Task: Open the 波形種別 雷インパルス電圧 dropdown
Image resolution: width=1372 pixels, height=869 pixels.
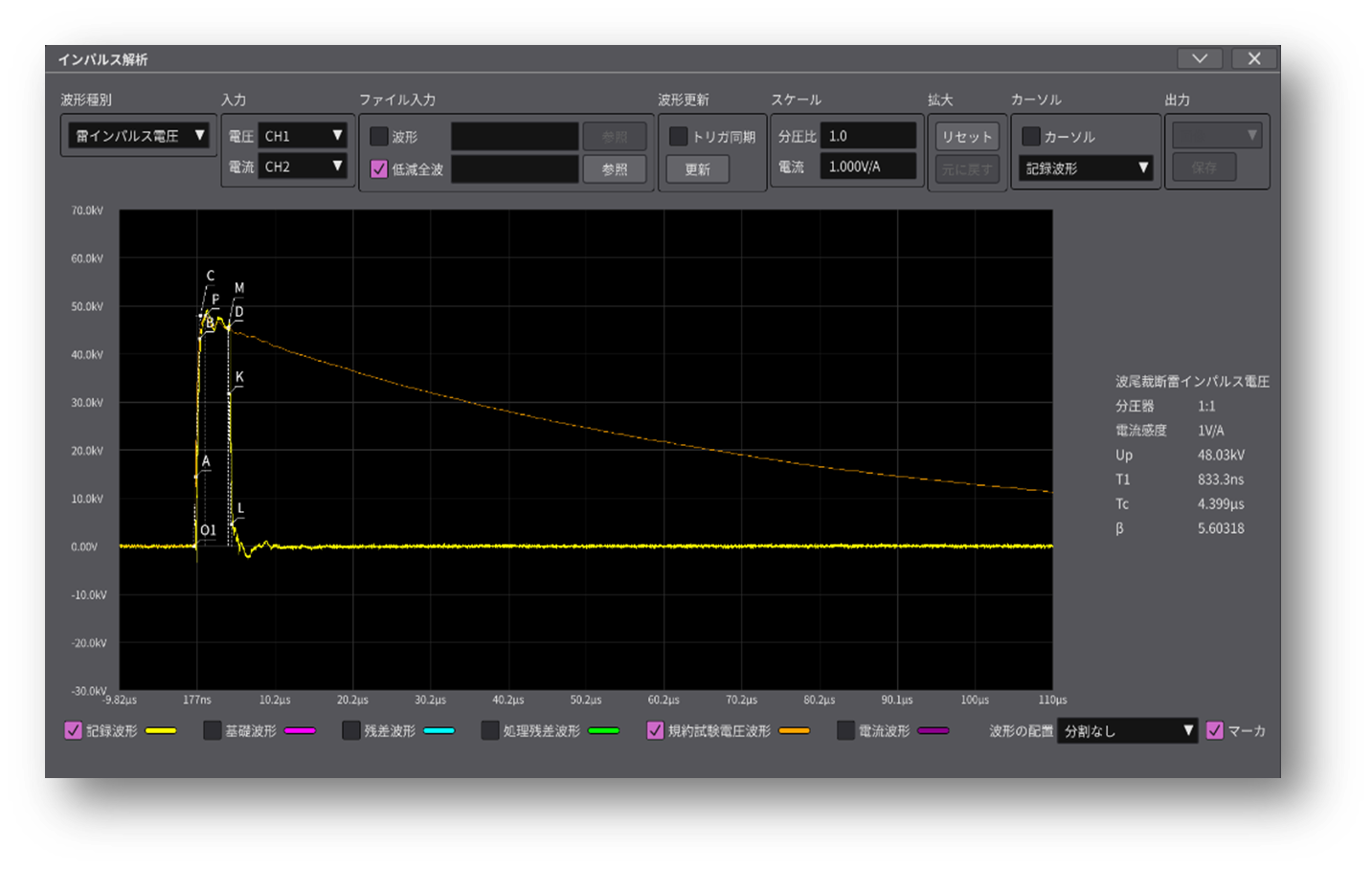Action: pyautogui.click(x=139, y=136)
